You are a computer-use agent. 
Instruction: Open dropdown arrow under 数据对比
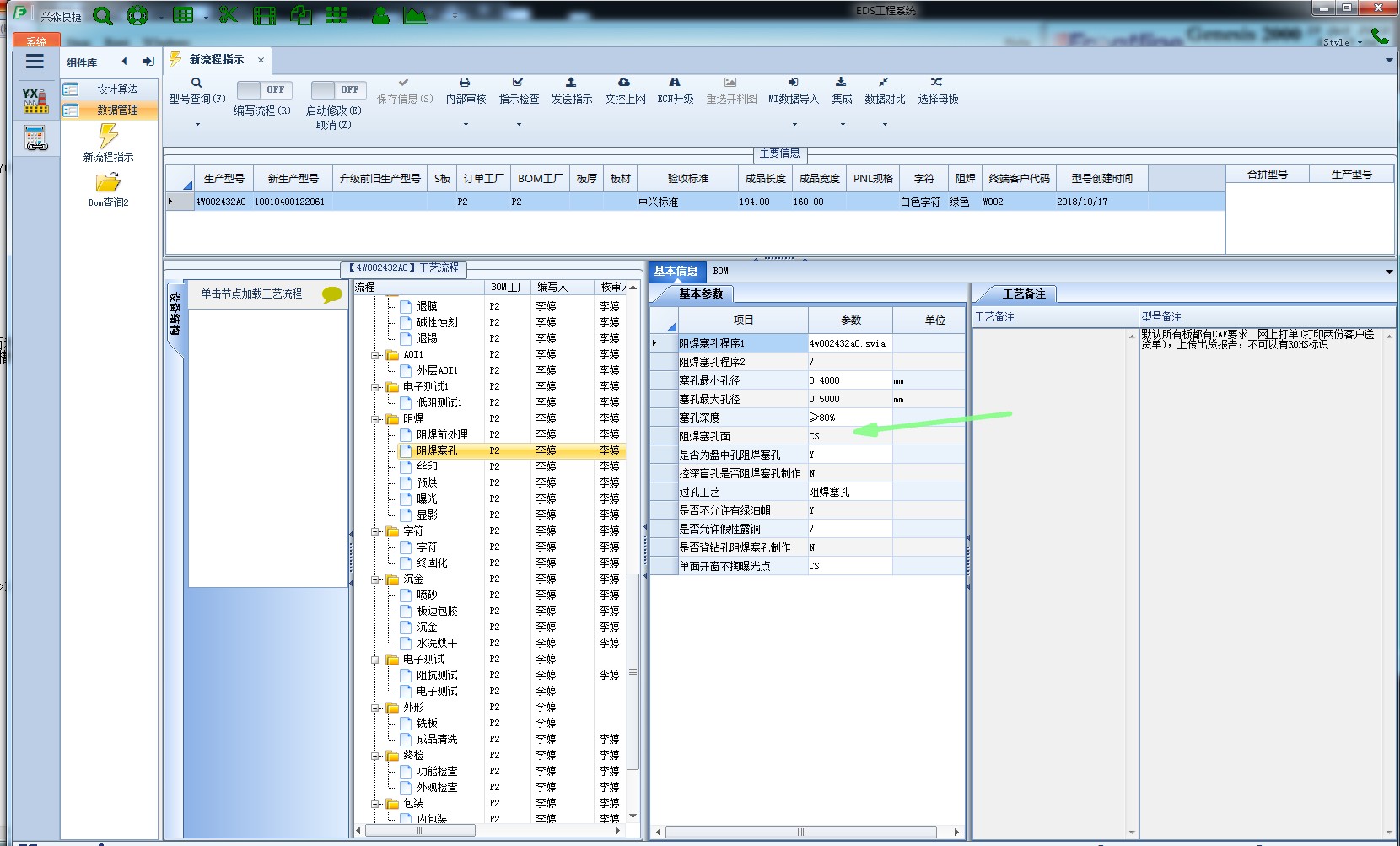tap(885, 125)
